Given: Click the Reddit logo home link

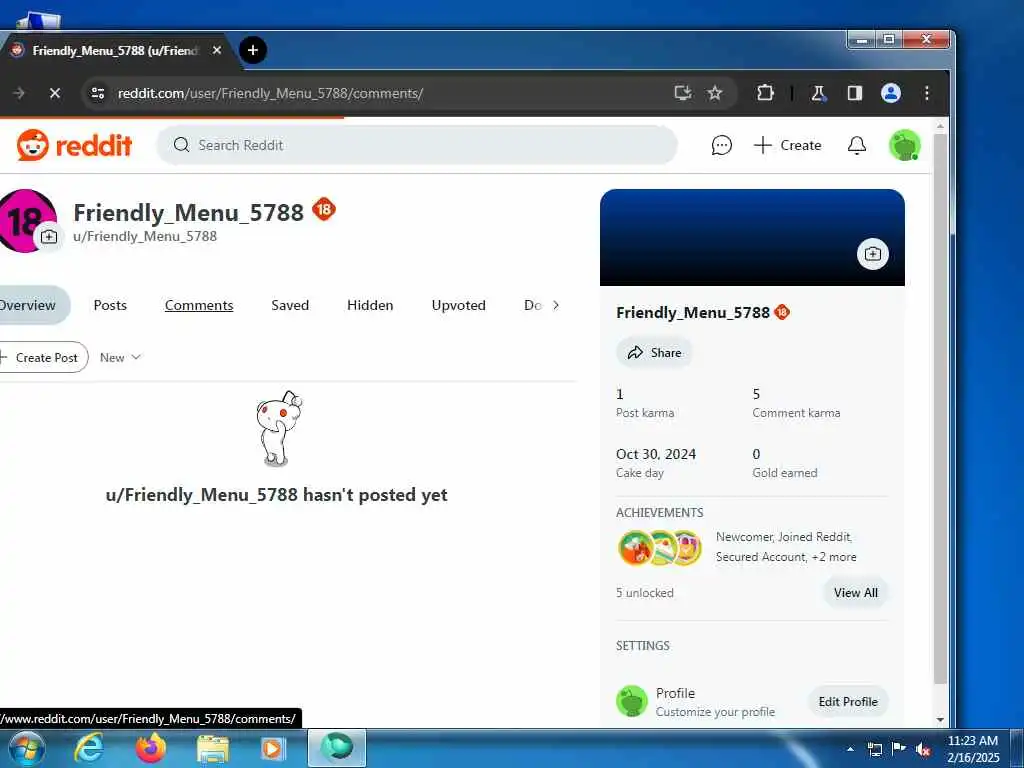Looking at the screenshot, I should coord(74,145).
